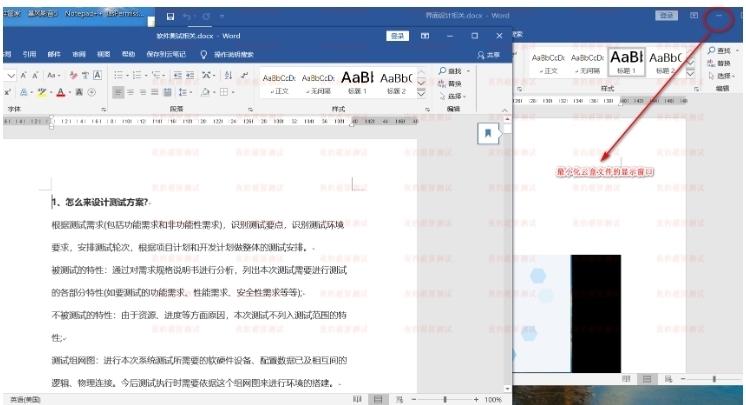Toggle show paragraph marks

pyautogui.click(x=244, y=75)
